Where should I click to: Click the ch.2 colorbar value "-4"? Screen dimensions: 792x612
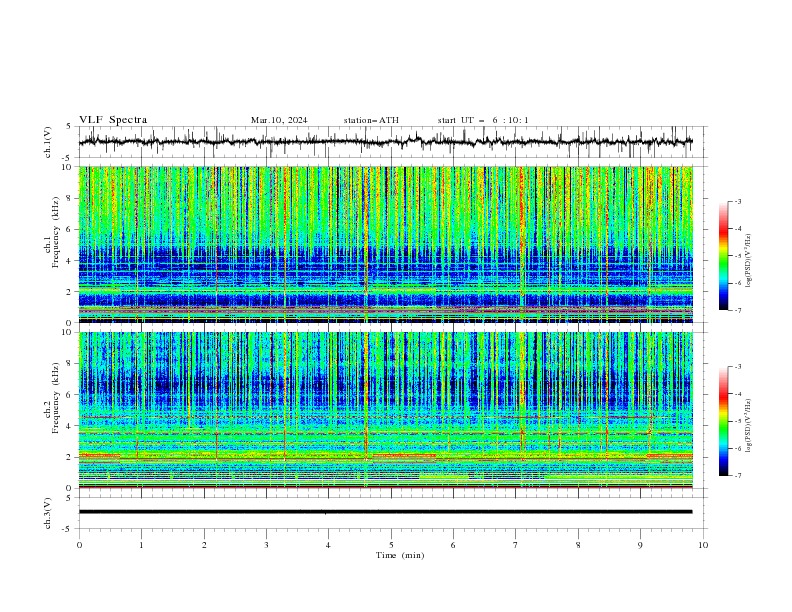pyautogui.click(x=738, y=394)
